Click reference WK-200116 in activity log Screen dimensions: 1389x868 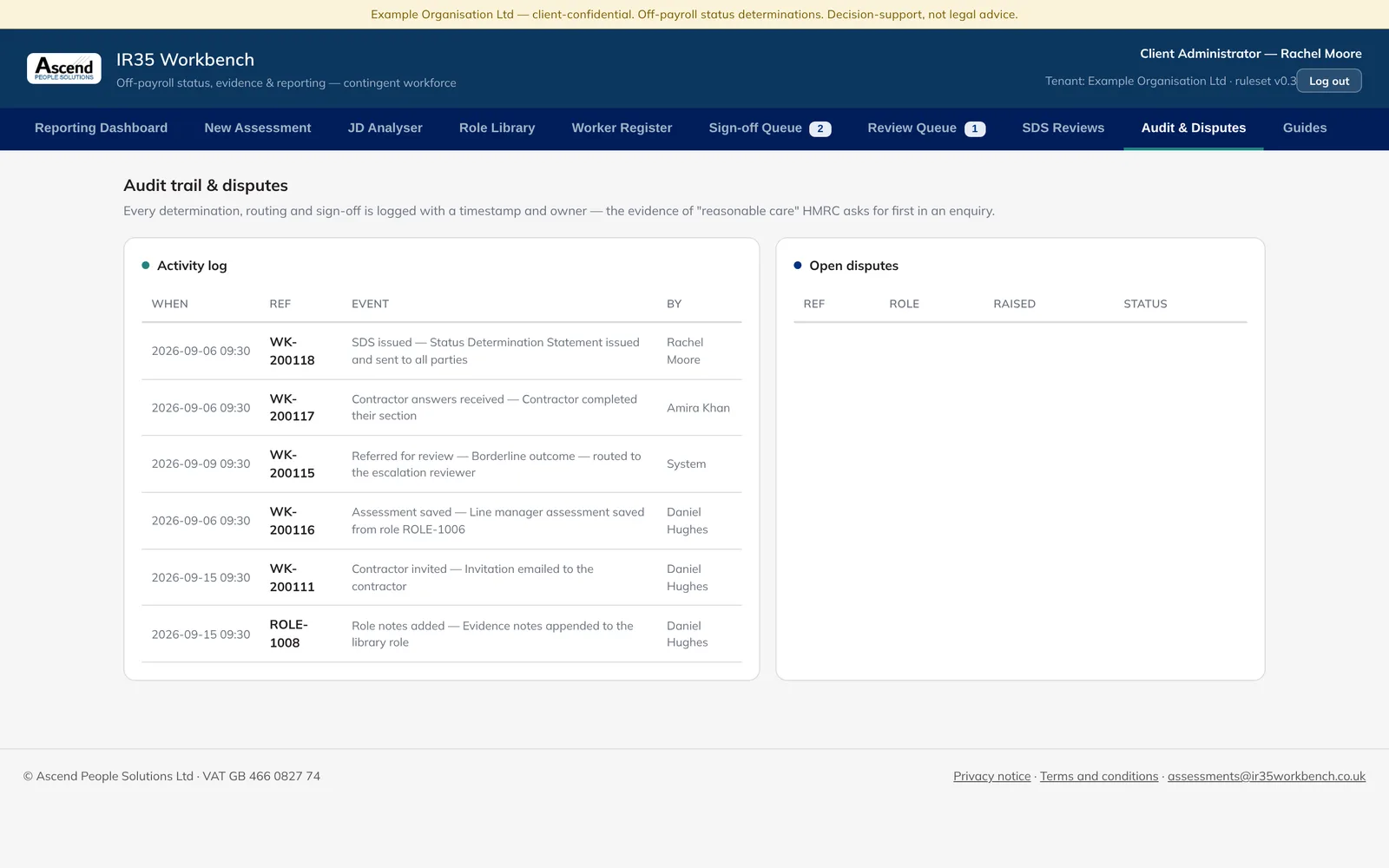292,521
